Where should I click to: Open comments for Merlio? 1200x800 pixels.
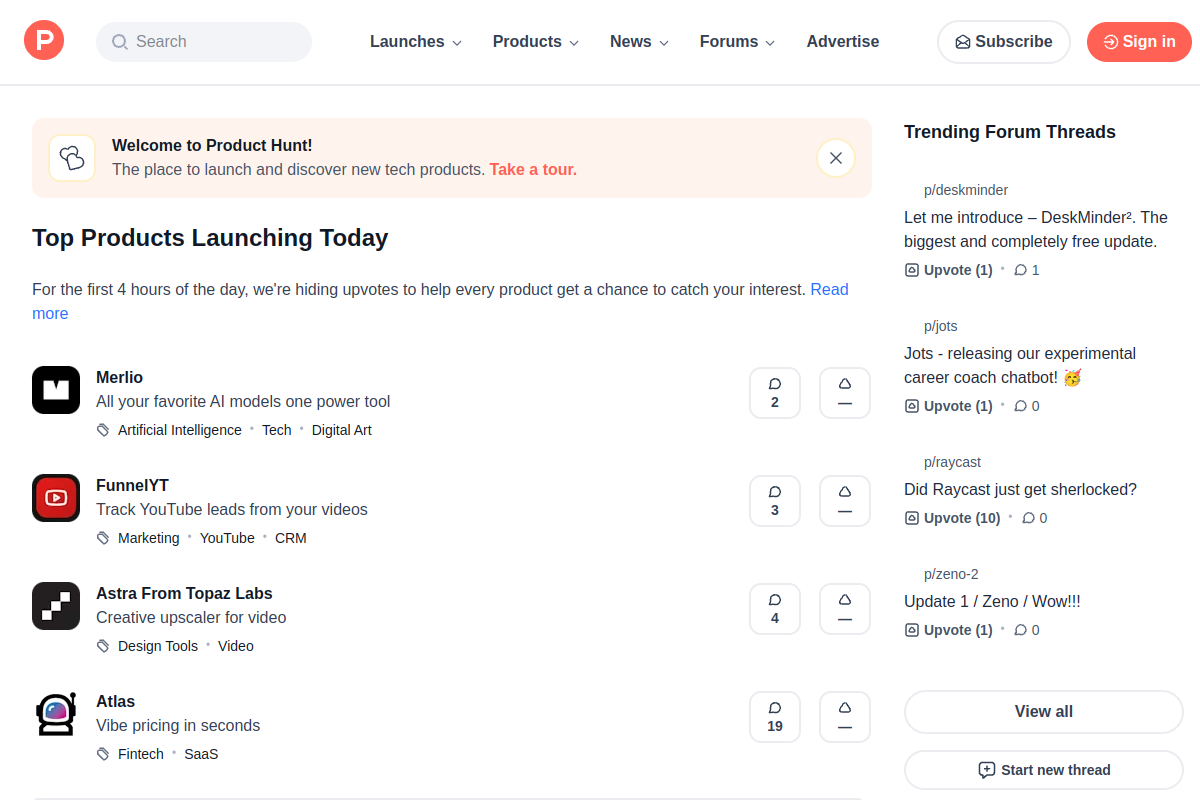[x=775, y=393]
